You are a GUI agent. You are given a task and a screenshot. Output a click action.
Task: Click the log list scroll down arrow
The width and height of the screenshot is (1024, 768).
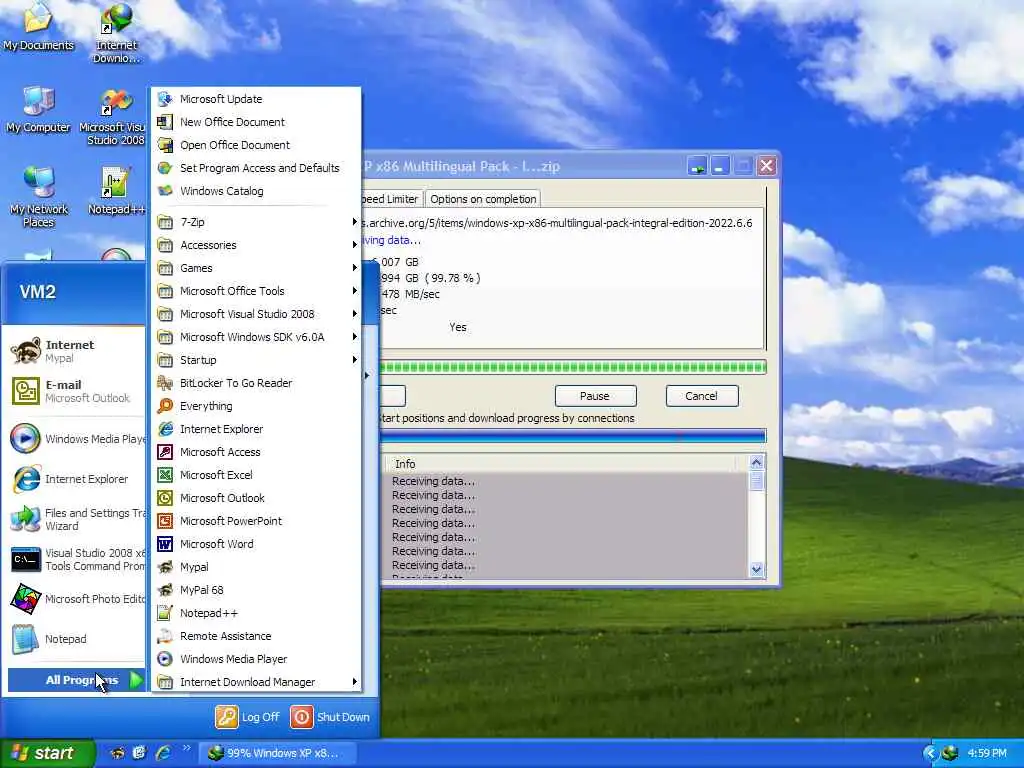[756, 569]
